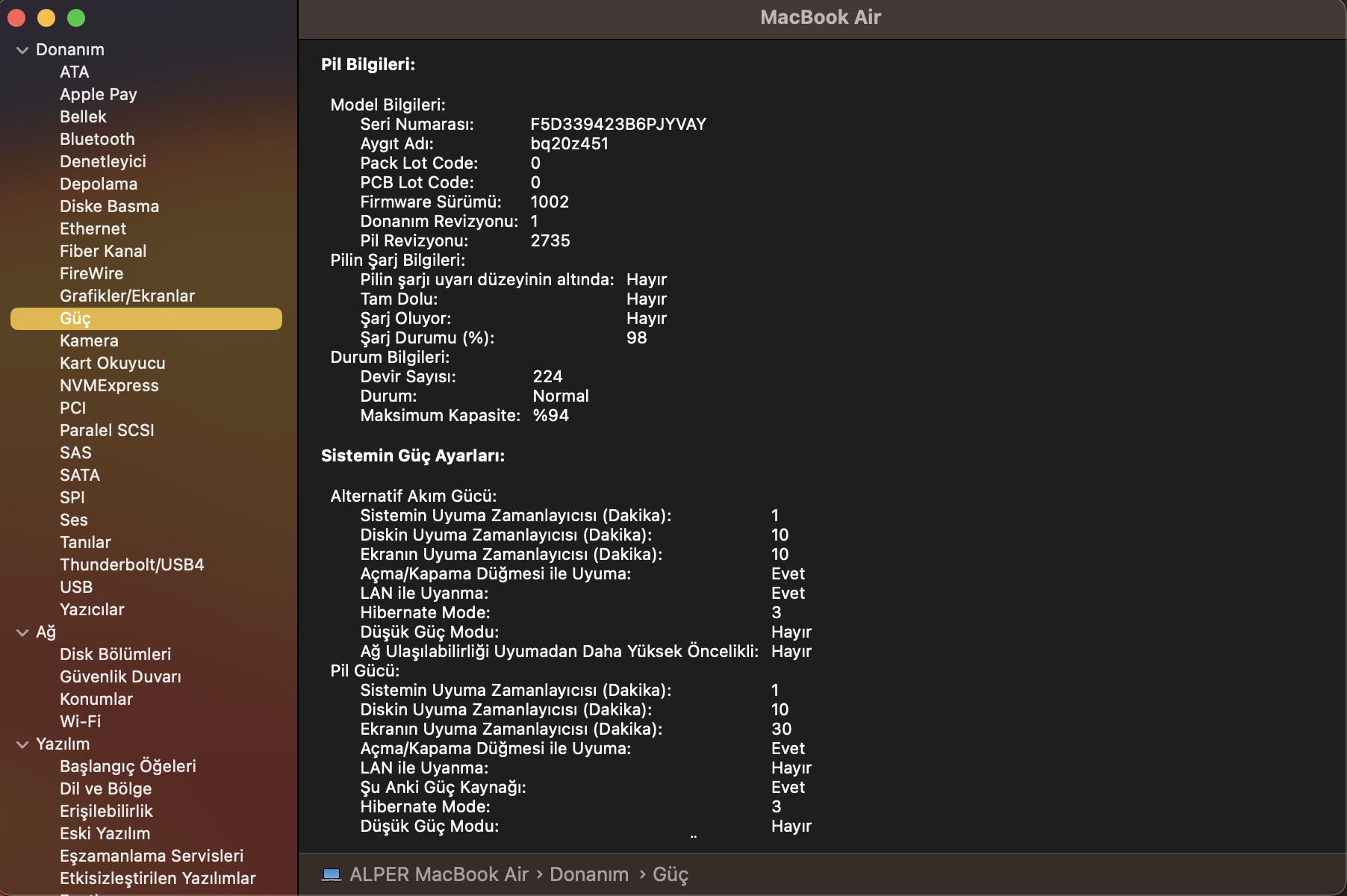Click the device name bq20z451
This screenshot has width=1347, height=896.
coord(570,144)
